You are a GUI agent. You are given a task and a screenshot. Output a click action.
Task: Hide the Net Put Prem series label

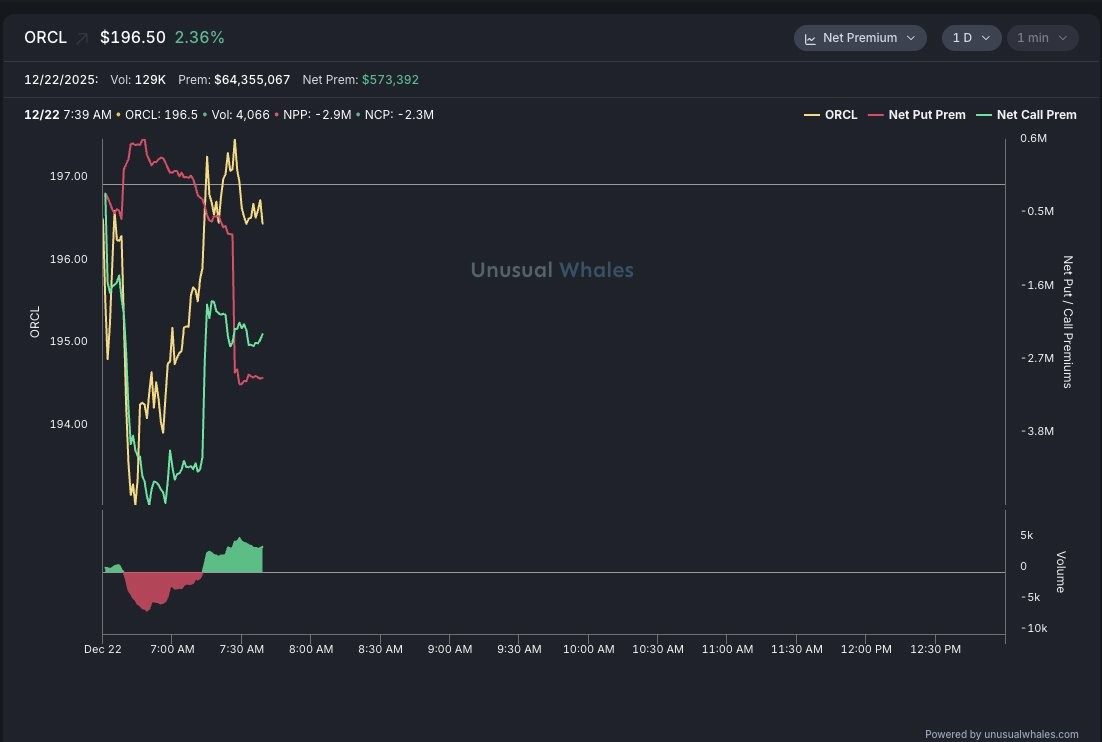click(x=926, y=115)
